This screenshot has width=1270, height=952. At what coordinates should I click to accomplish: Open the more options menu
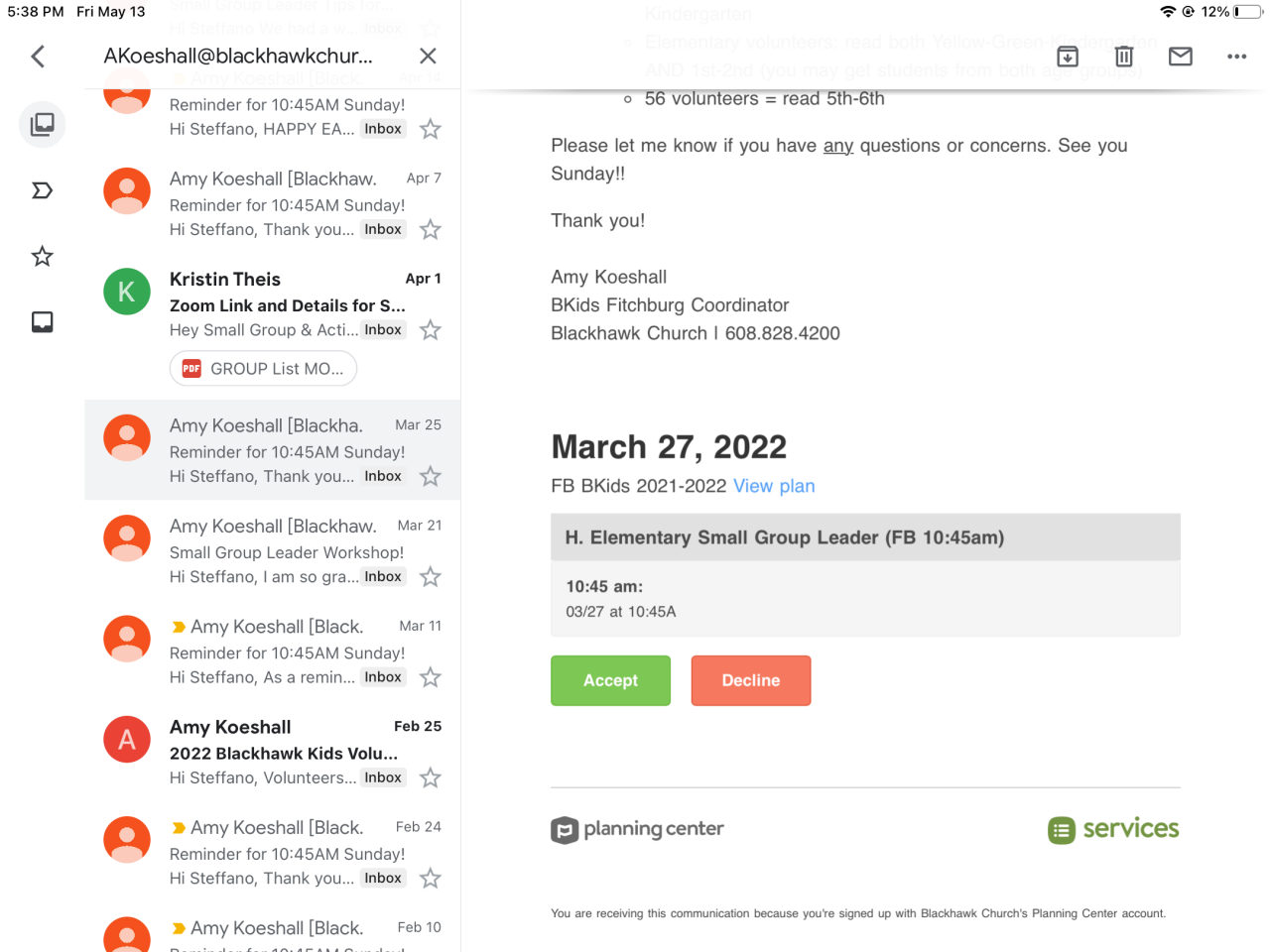point(1236,57)
